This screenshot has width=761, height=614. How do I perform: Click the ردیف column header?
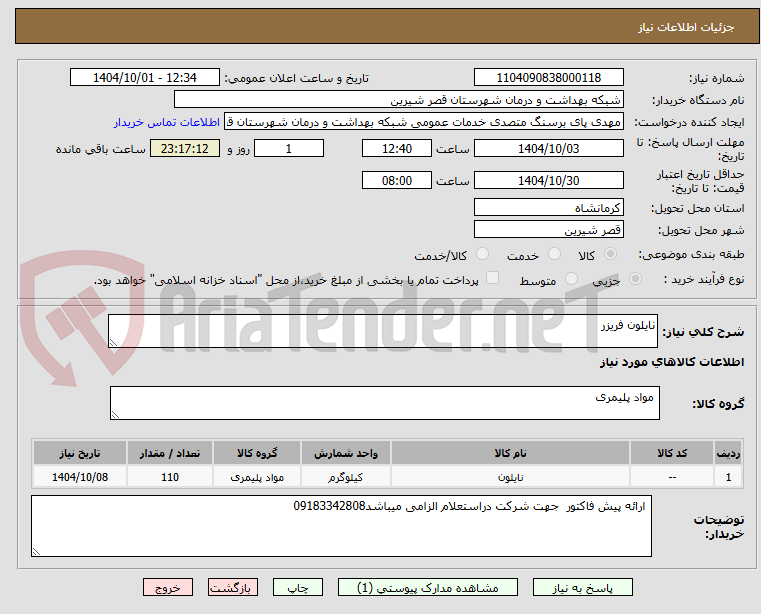[x=728, y=453]
